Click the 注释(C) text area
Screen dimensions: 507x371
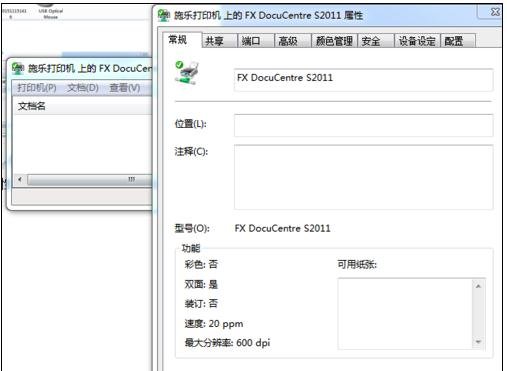(x=363, y=177)
